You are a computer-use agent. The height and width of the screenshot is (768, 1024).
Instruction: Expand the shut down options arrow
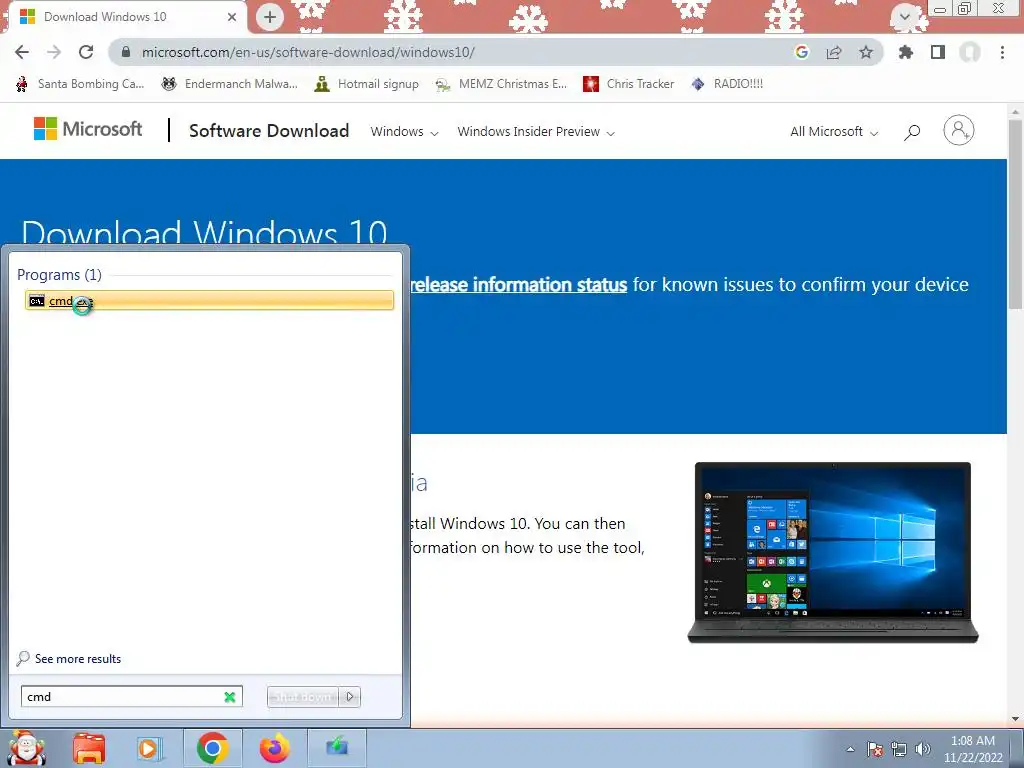350,697
